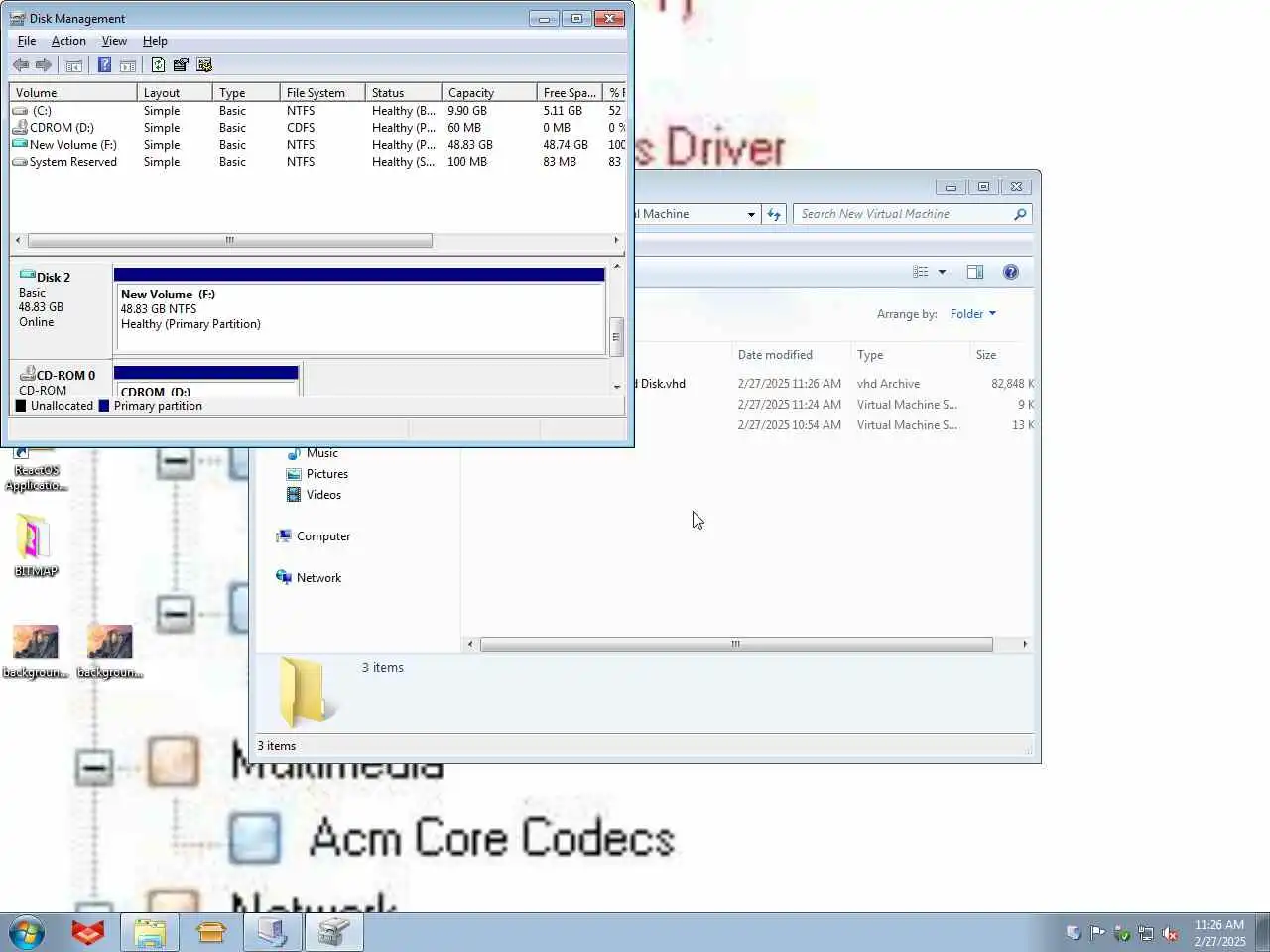Sort Explorer files by Size column
The height and width of the screenshot is (952, 1270).
point(1002,355)
